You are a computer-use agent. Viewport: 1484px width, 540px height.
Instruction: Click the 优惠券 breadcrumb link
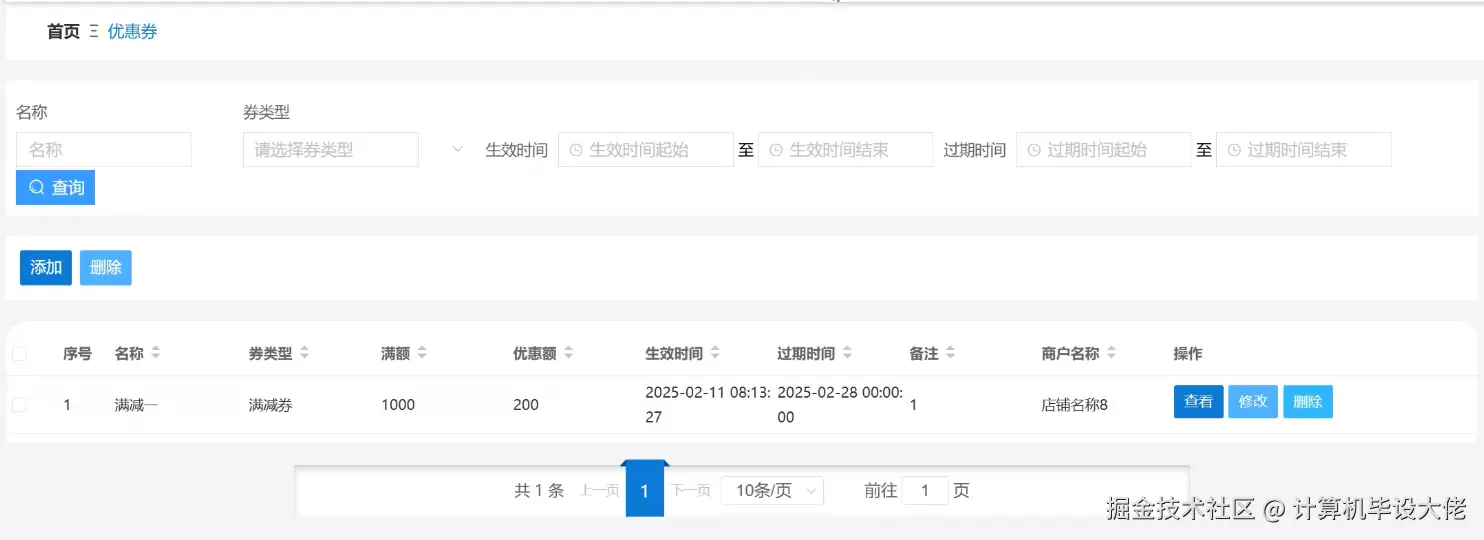[x=132, y=31]
